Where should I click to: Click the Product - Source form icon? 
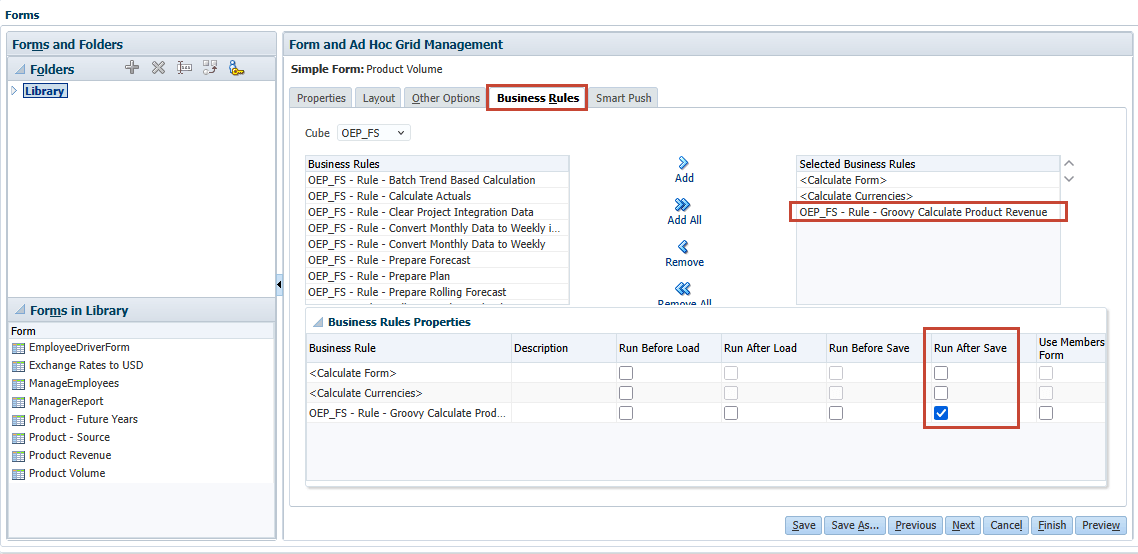(x=19, y=438)
